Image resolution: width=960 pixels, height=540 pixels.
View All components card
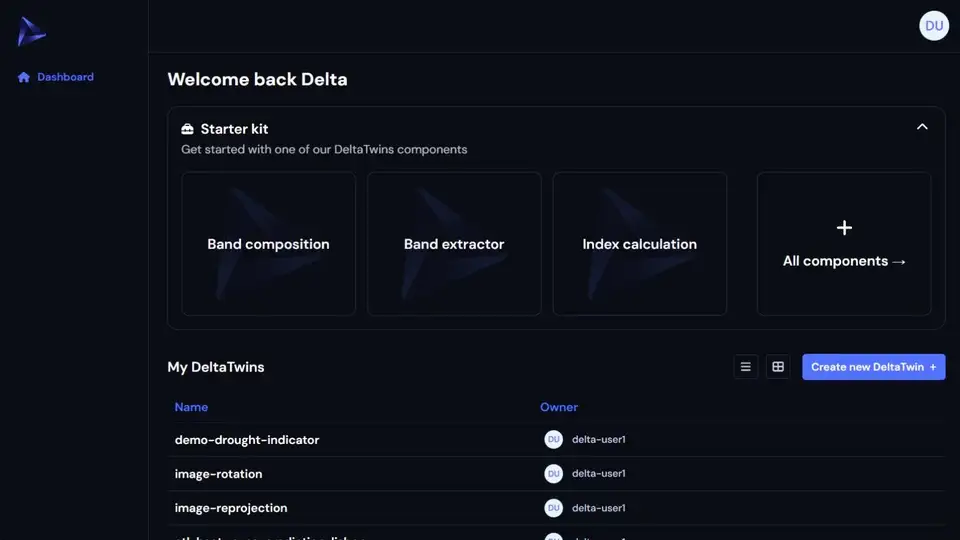[x=844, y=244]
